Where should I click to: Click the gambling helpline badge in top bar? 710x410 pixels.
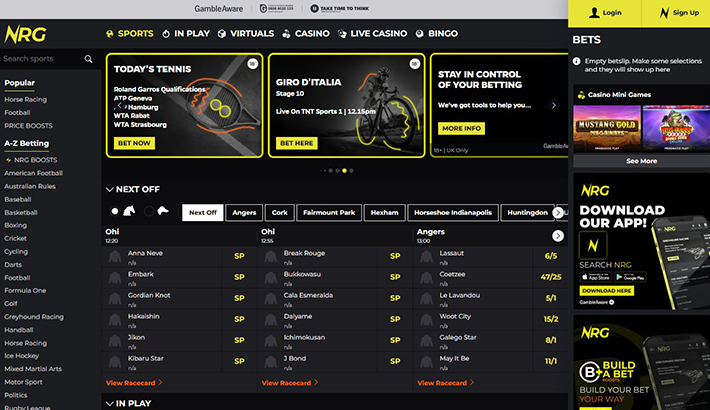coord(276,9)
